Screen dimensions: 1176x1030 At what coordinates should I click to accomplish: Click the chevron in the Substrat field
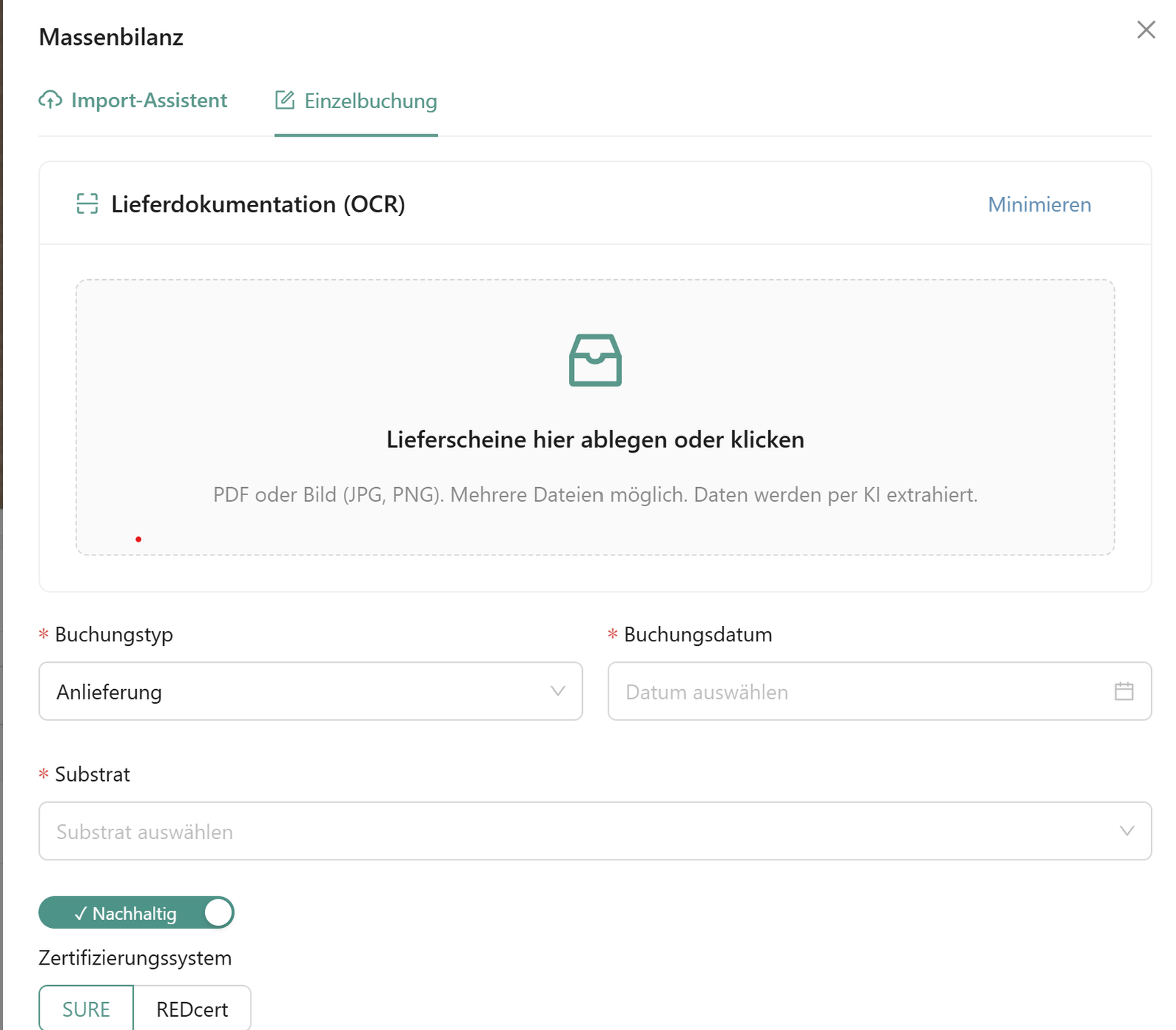click(x=1127, y=831)
